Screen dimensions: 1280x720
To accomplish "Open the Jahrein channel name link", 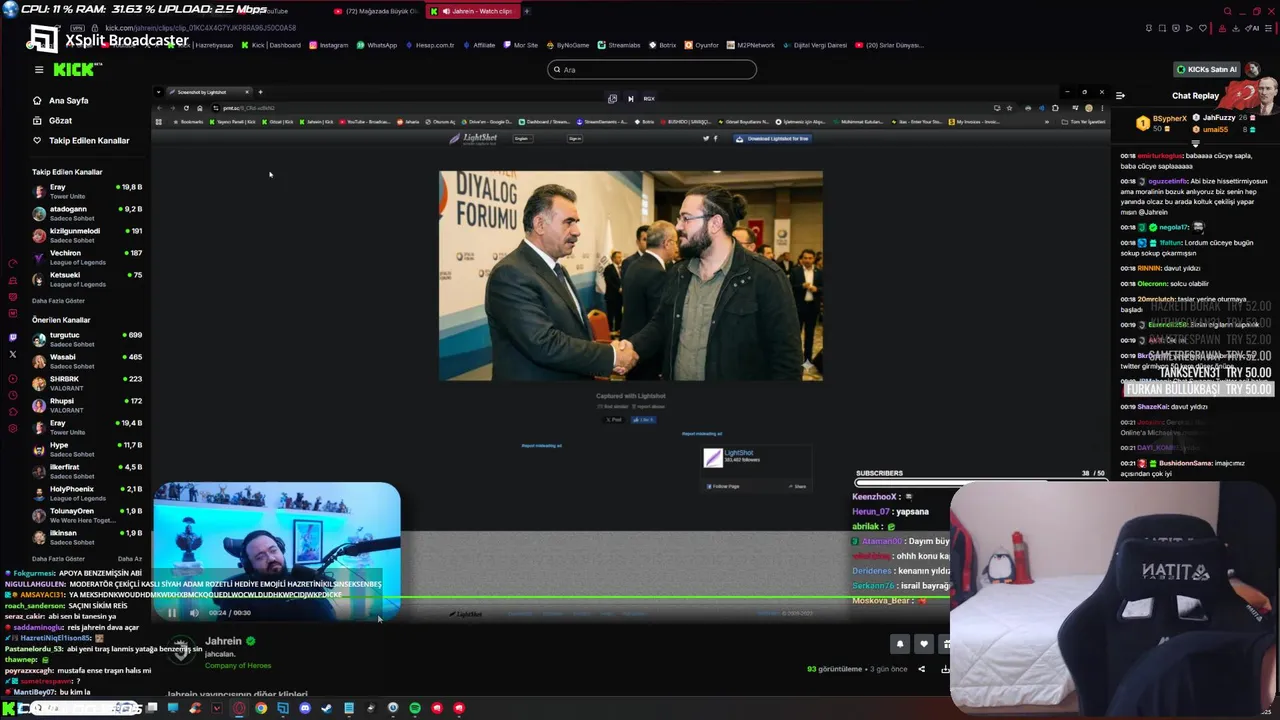I will click(x=223, y=641).
